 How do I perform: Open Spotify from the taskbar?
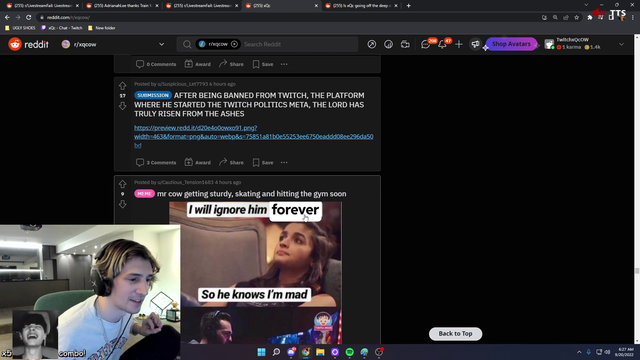[350, 352]
